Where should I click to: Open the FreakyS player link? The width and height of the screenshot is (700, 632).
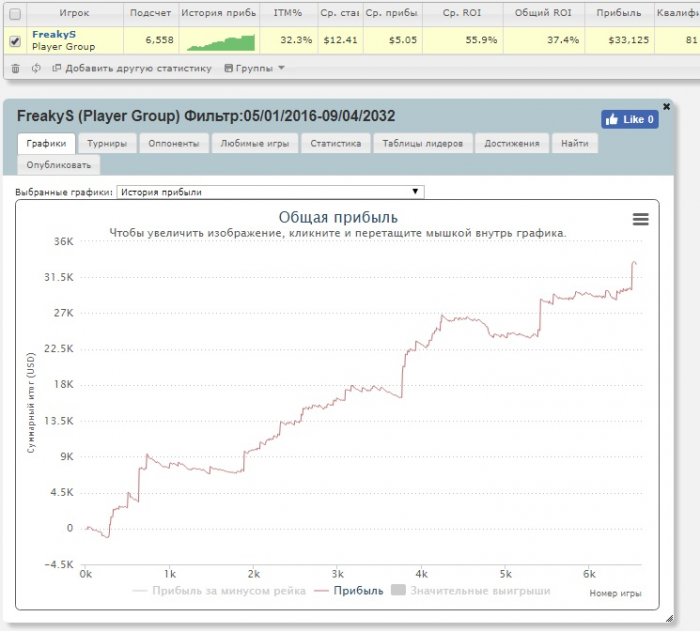coord(54,34)
